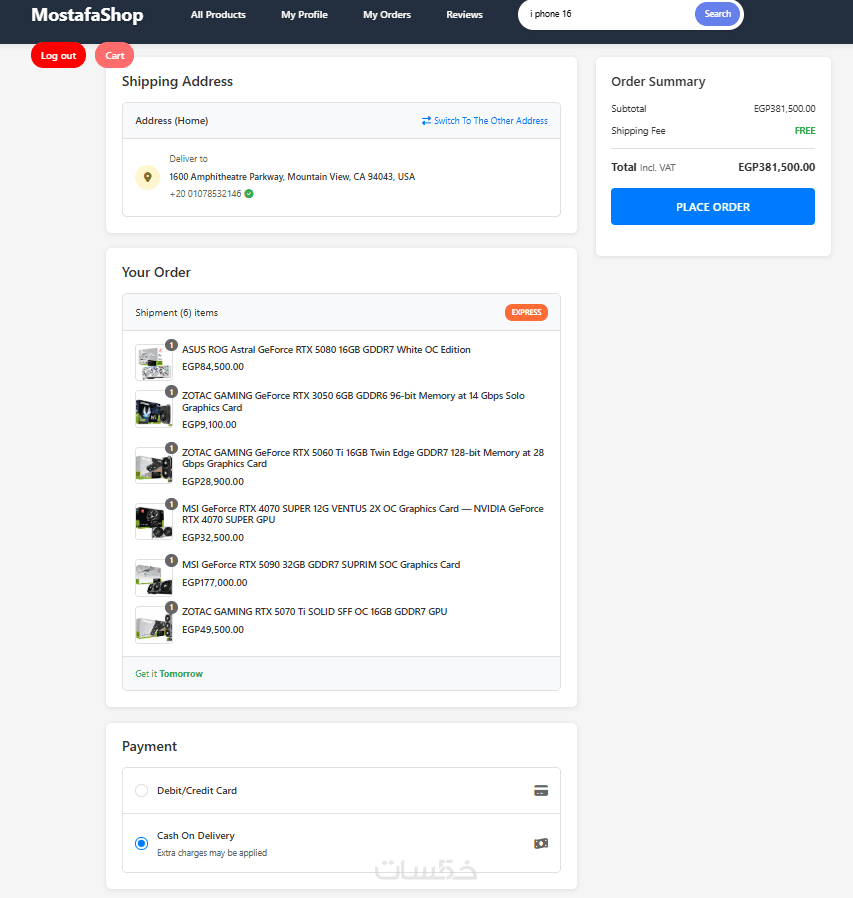Click the ZOTAC GAMING GeForce RTX 3050 title
The image size is (853, 898).
(353, 401)
